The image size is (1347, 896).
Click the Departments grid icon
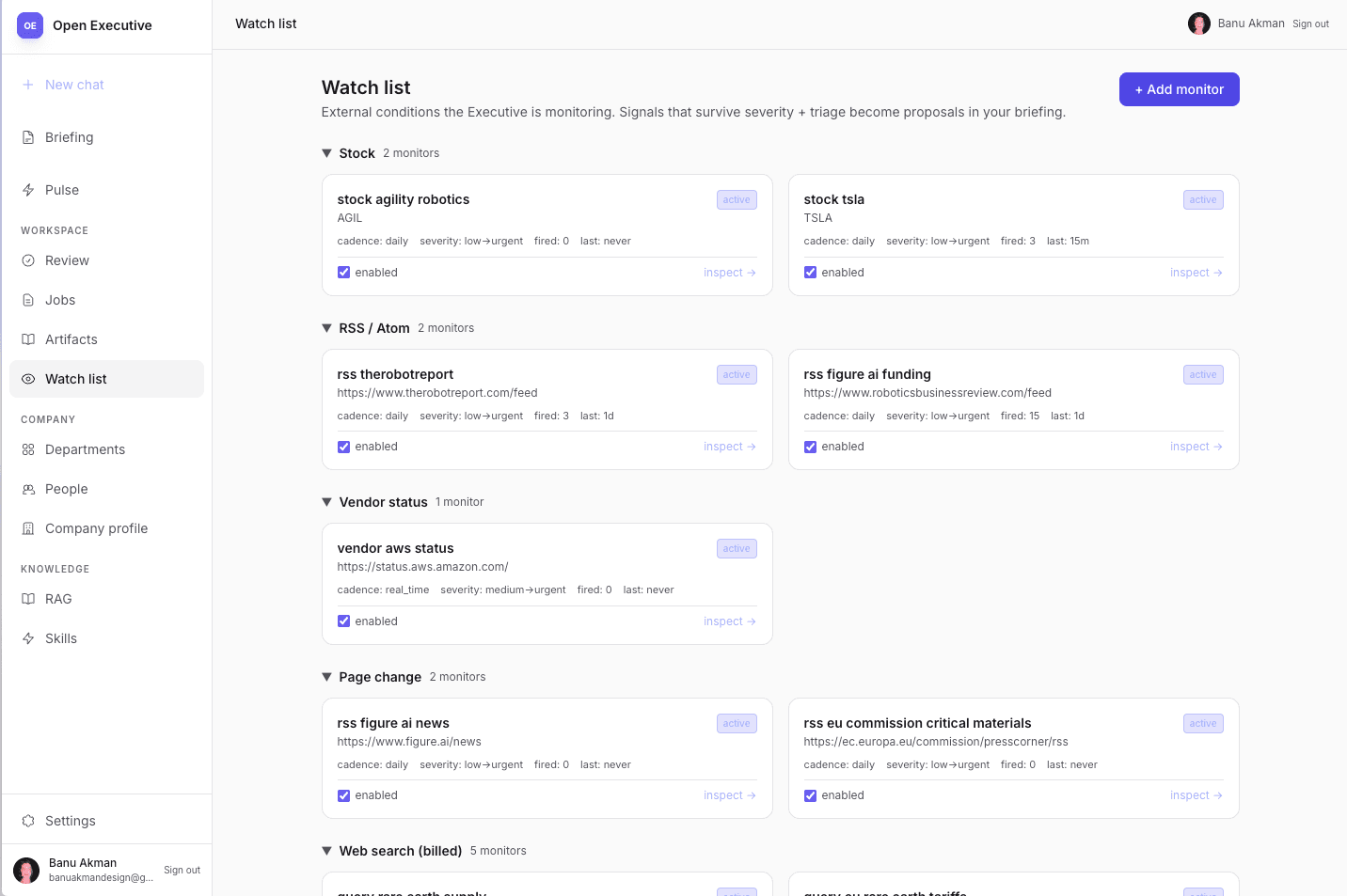[x=28, y=449]
